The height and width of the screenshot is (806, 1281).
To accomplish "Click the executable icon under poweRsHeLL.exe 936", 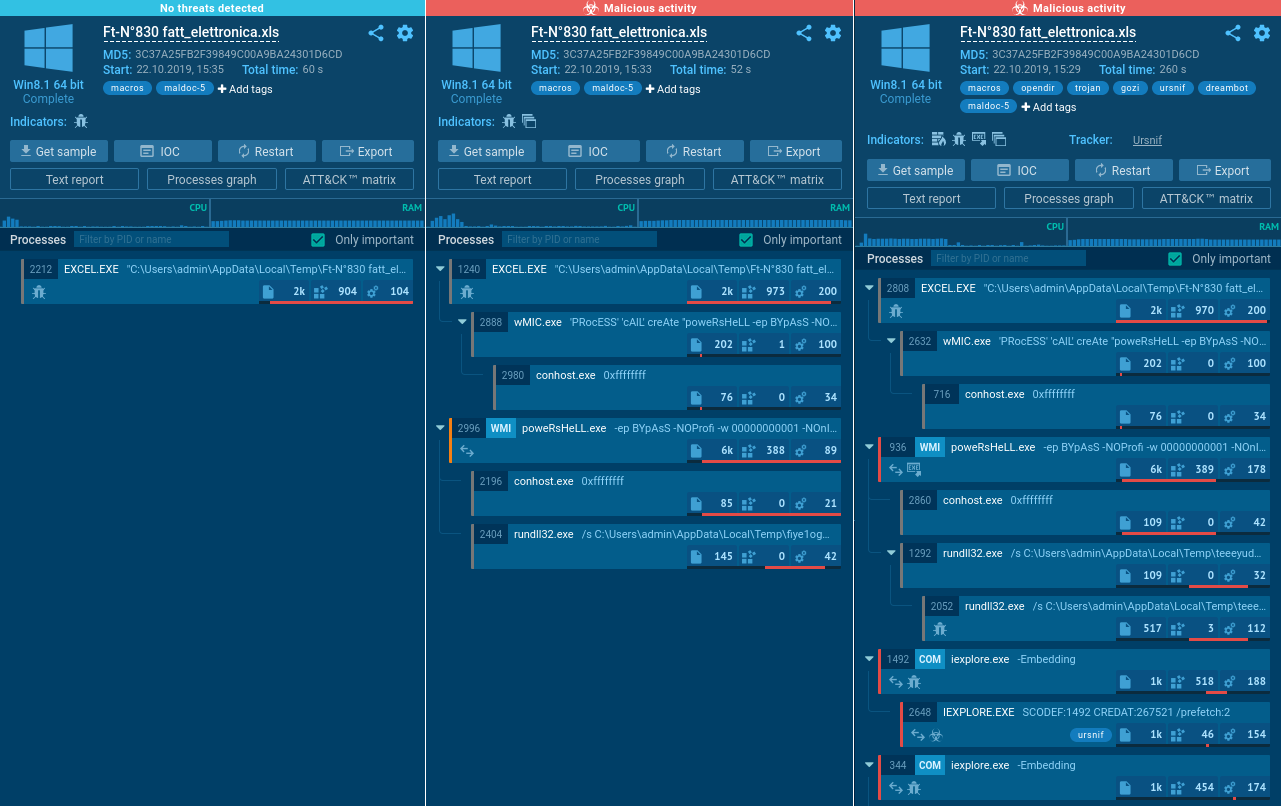I will coord(913,470).
